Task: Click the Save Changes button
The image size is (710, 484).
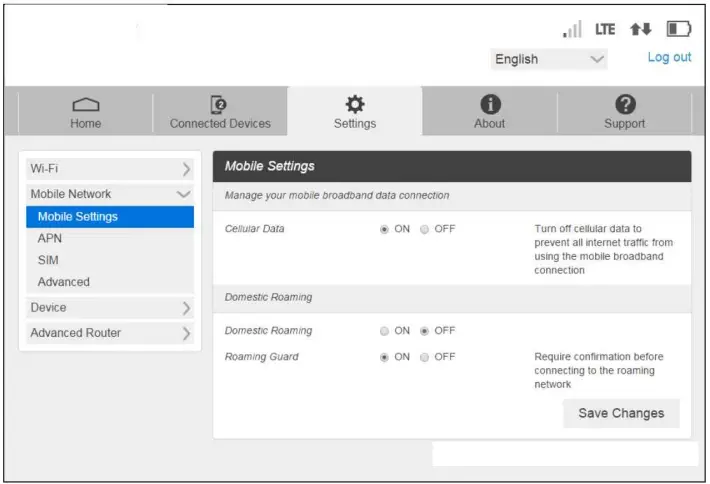Action: tap(621, 413)
